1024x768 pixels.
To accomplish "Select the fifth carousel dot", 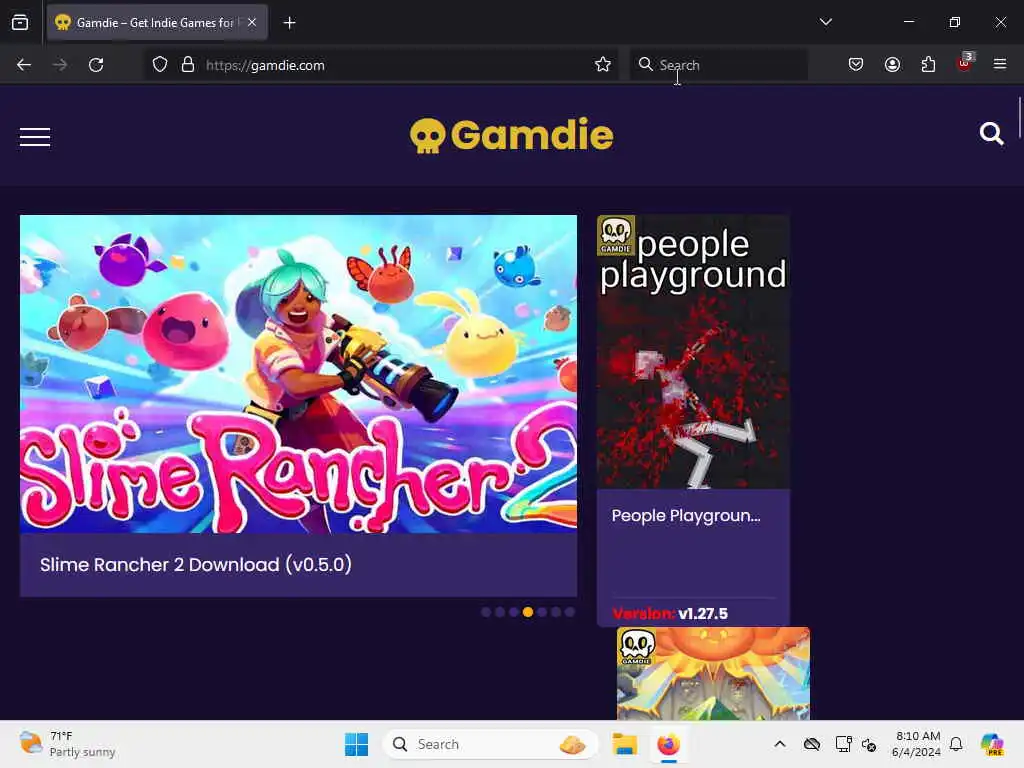I will (x=542, y=612).
